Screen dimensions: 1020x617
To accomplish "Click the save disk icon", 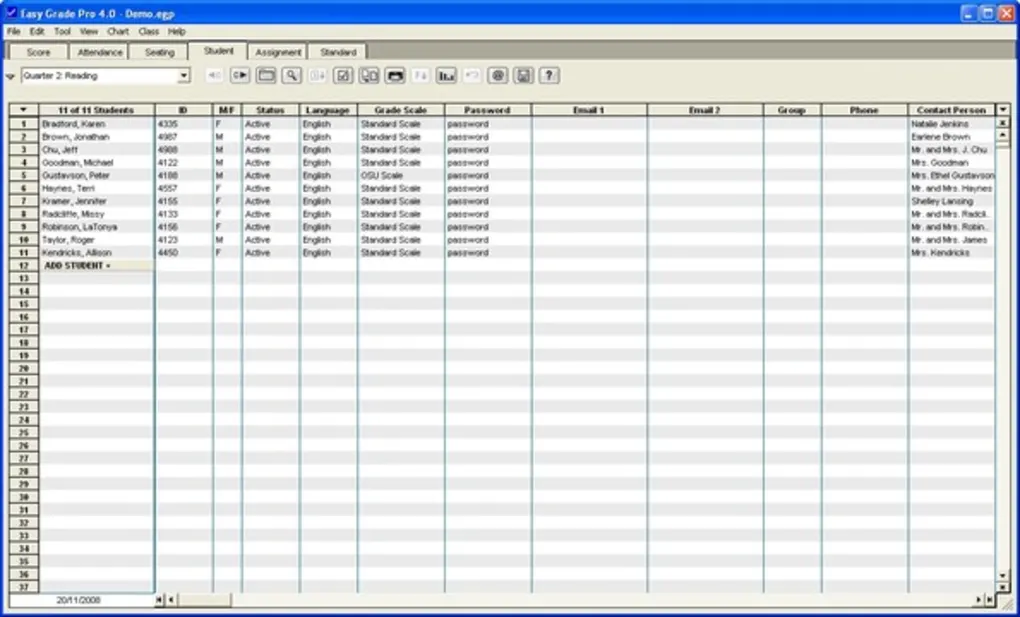I will 523,76.
